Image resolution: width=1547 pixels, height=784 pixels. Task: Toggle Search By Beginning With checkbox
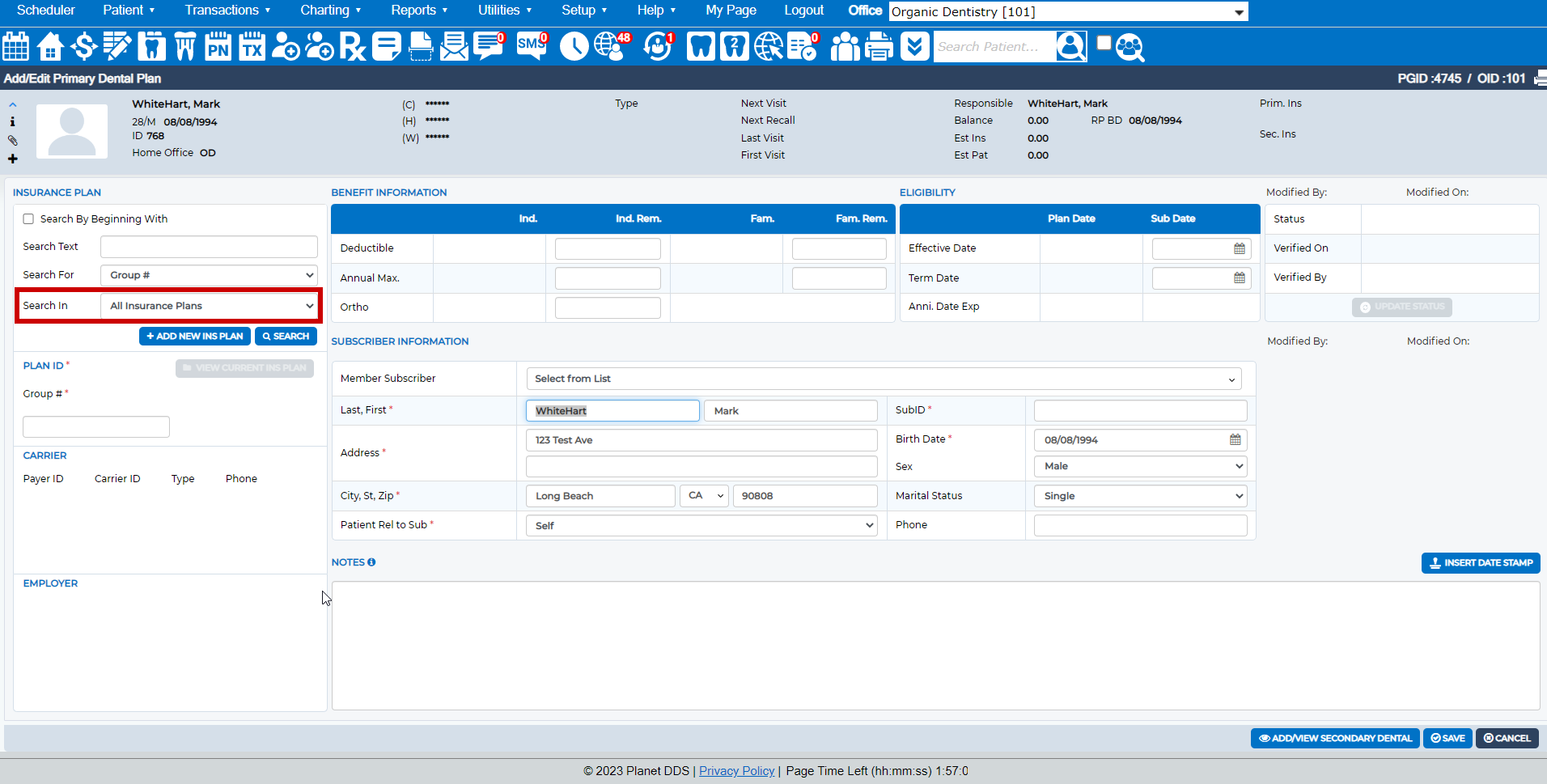pos(28,219)
